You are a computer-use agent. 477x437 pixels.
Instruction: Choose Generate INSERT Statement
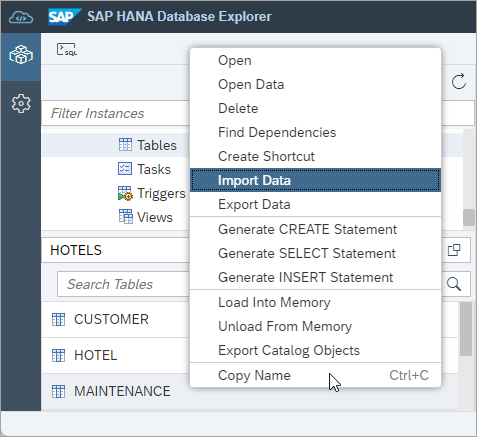pyautogui.click(x=315, y=277)
